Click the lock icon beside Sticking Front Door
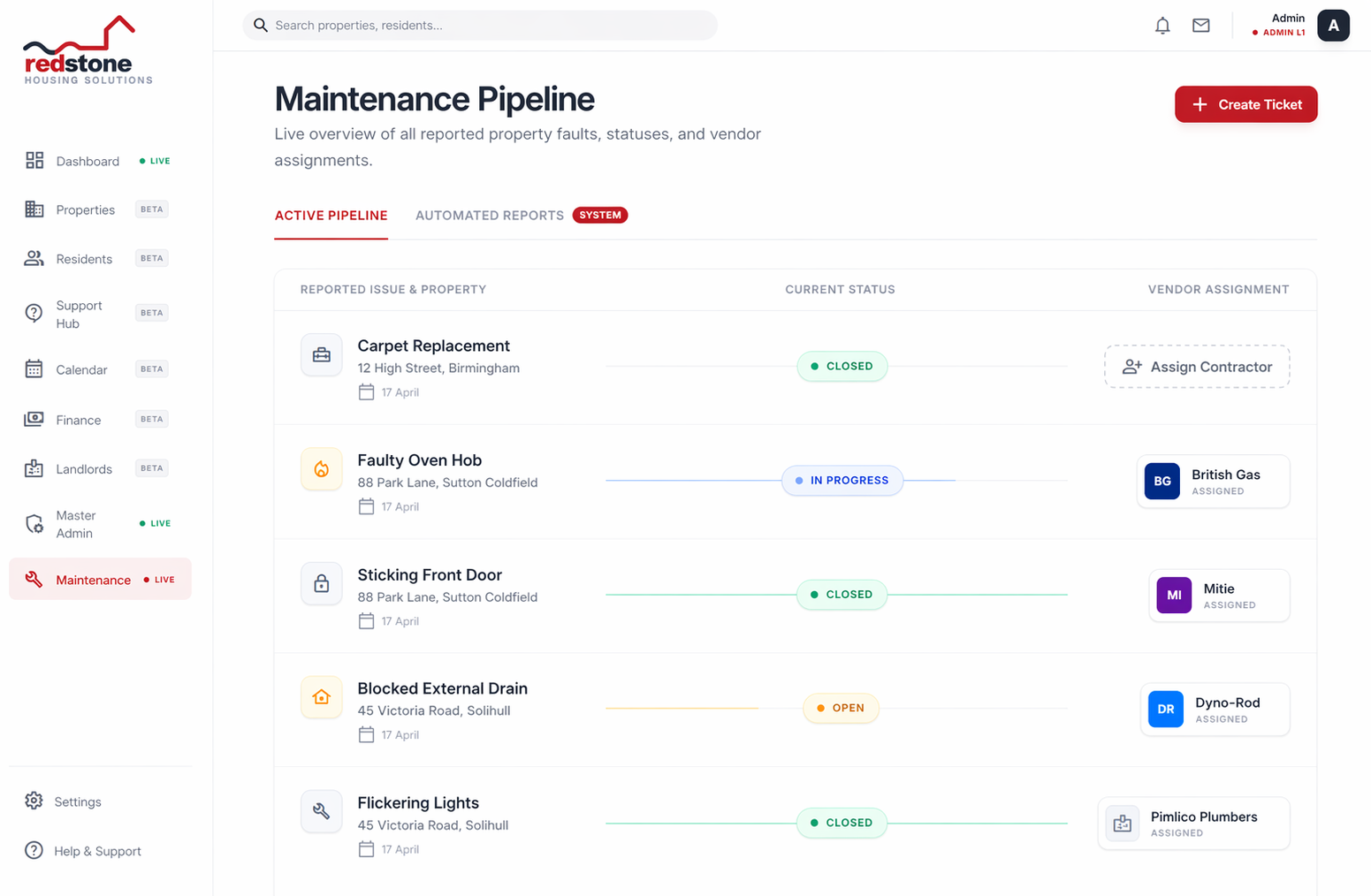The height and width of the screenshot is (896, 1371). tap(321, 583)
